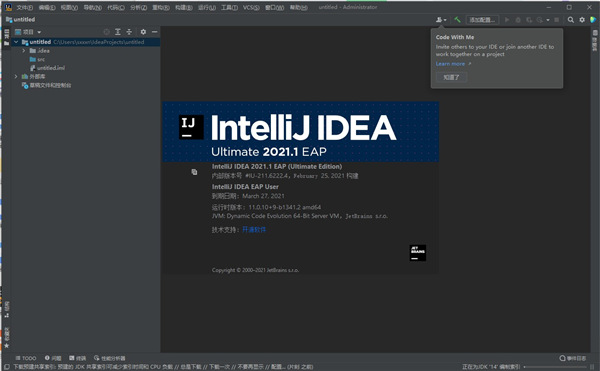Screen dimensions: 600x371
Task: Open the Structure tool window stripe button
Action: pos(7,310)
